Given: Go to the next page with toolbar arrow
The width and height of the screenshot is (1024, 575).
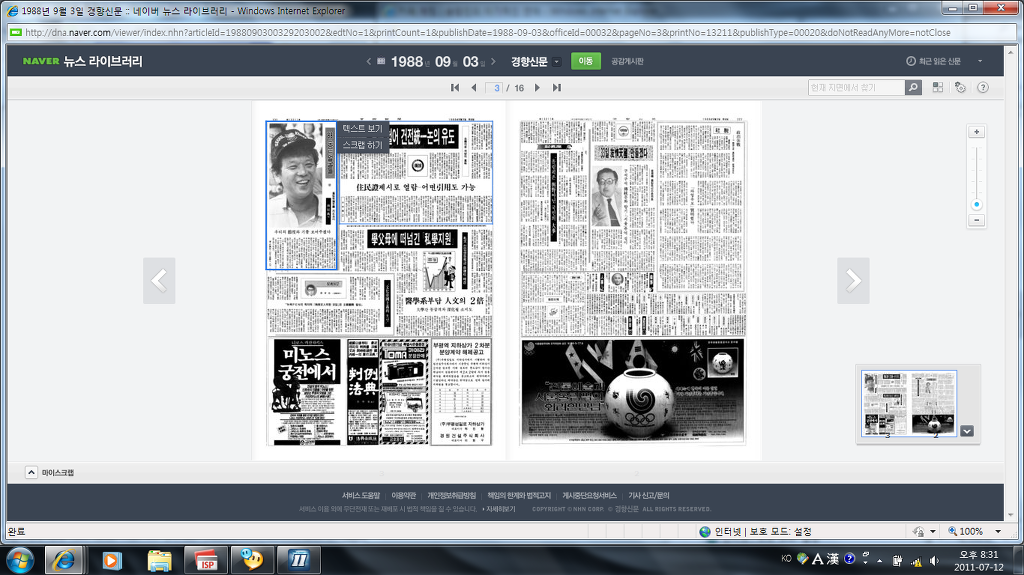Looking at the screenshot, I should 537,88.
